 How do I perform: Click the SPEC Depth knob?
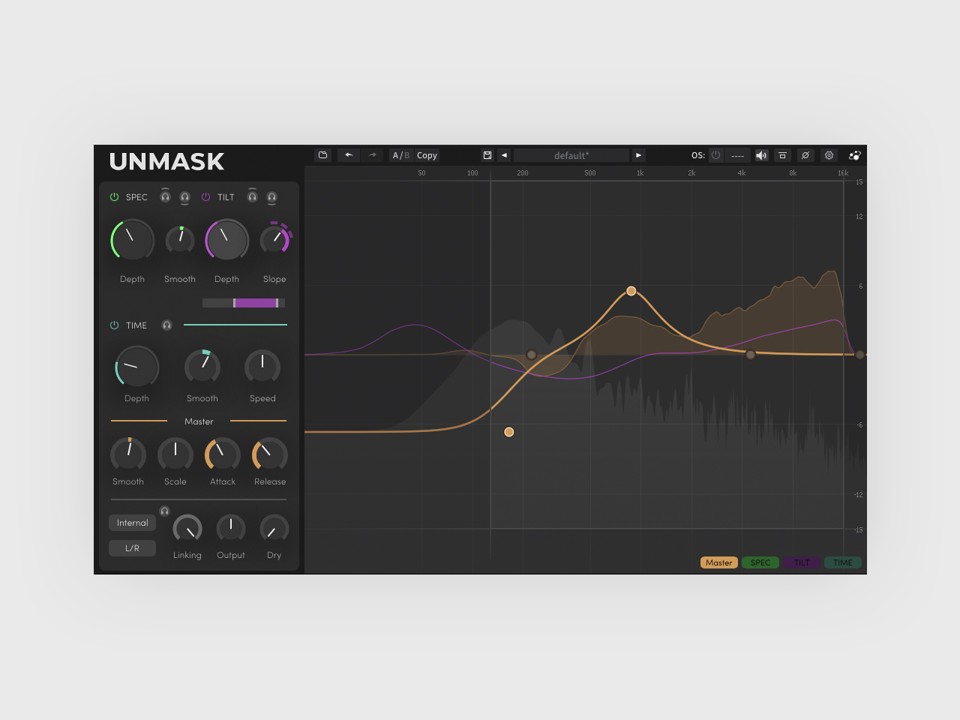pos(132,240)
